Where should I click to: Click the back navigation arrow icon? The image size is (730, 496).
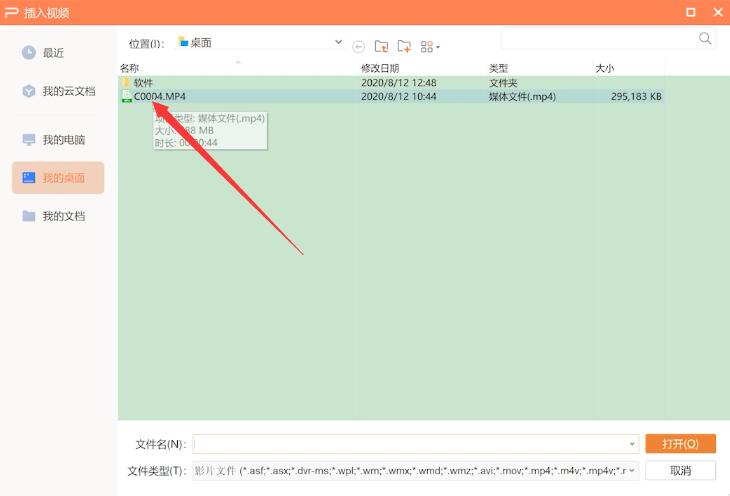(359, 46)
